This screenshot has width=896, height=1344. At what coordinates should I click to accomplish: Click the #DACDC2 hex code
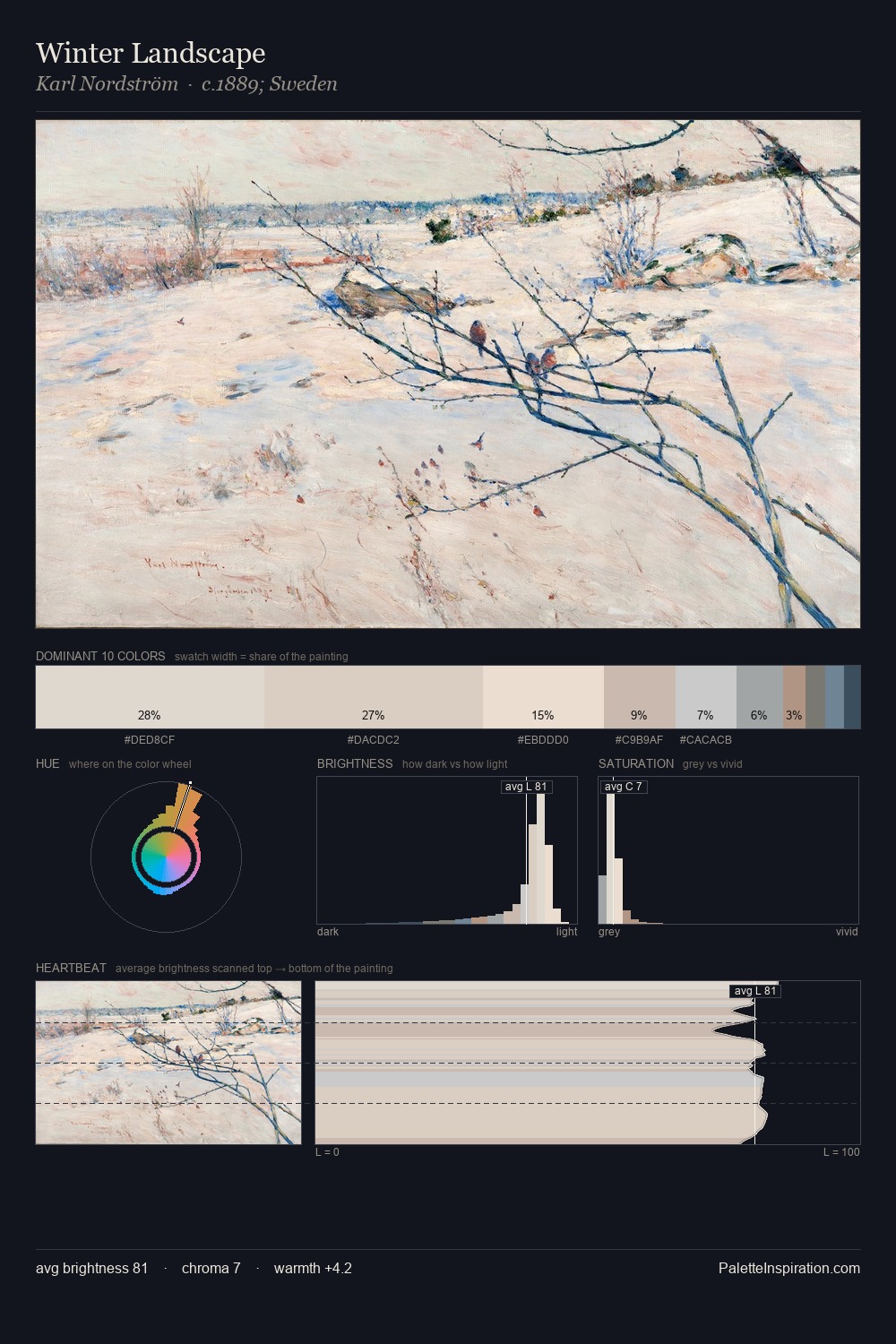[x=374, y=740]
